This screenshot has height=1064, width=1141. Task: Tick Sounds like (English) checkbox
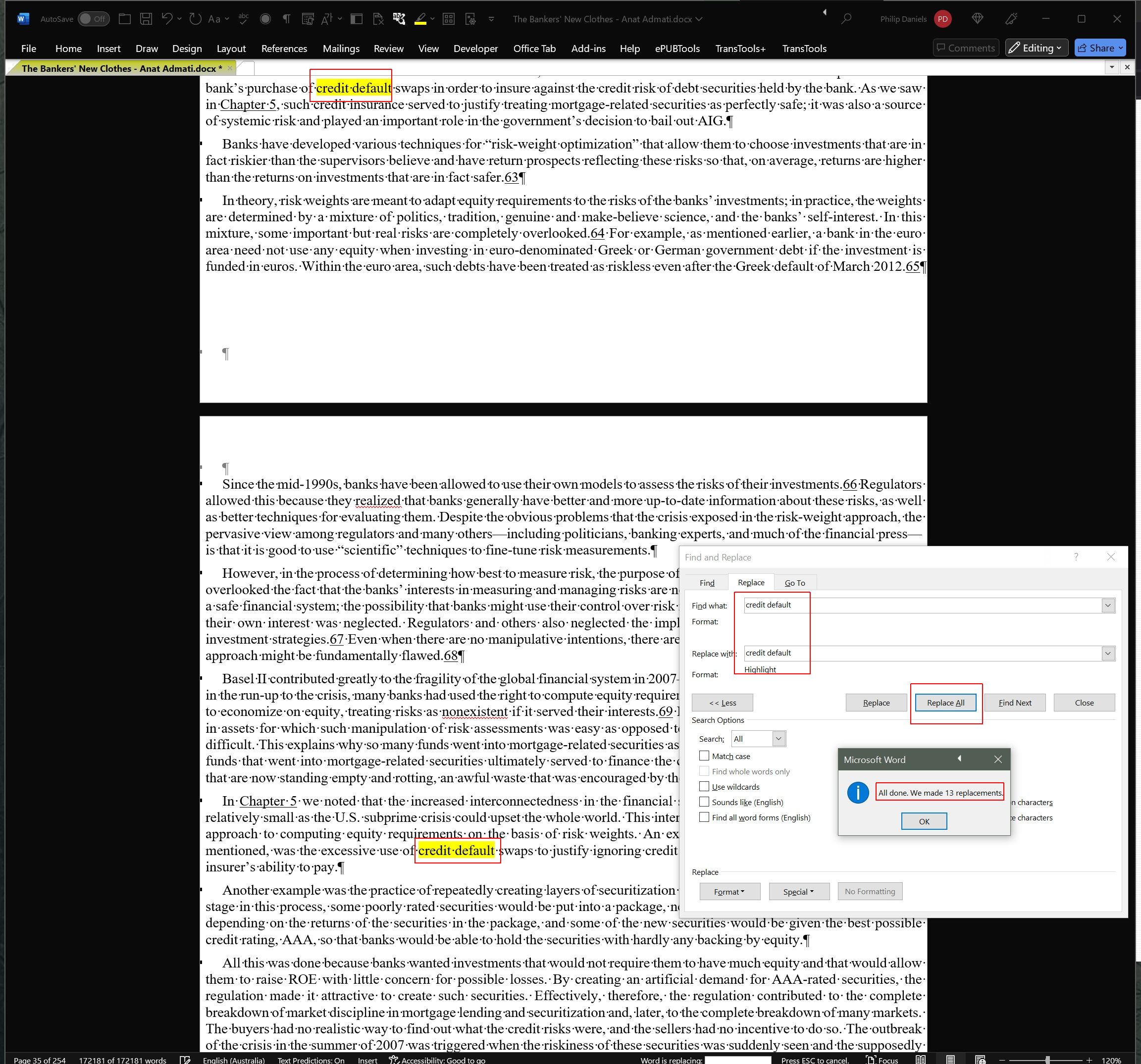[704, 802]
